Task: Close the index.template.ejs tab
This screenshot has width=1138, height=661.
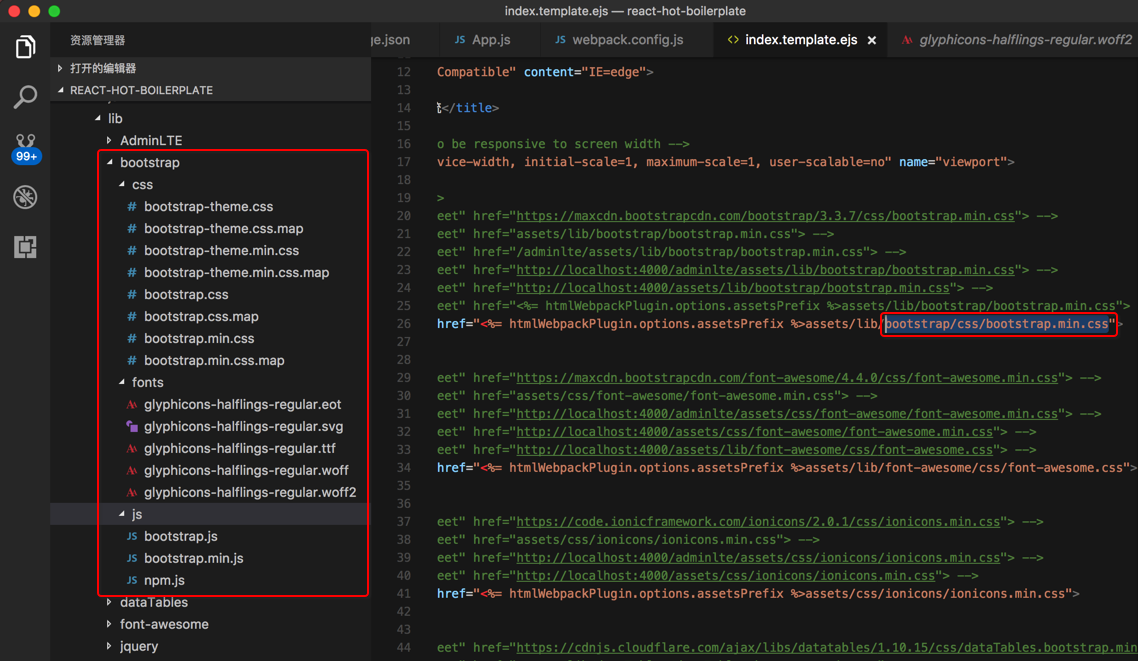Action: pyautogui.click(x=872, y=41)
